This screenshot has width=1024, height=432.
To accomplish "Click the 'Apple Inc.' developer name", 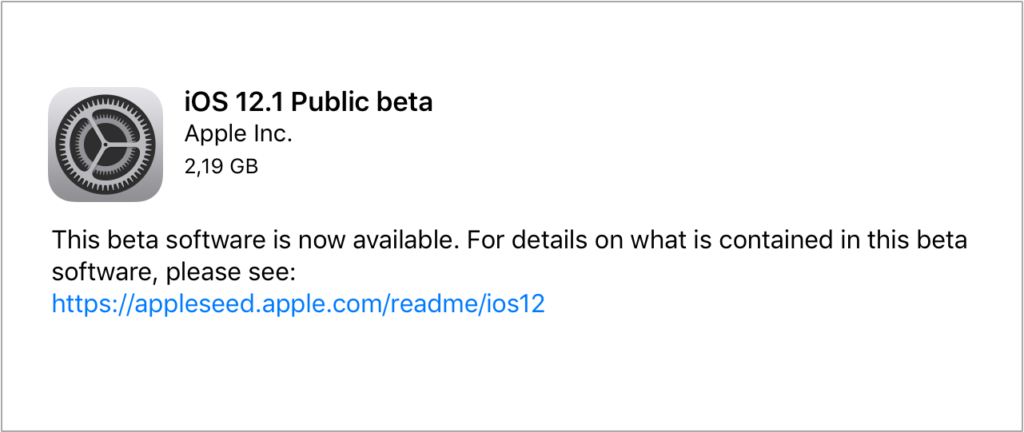I will tap(238, 134).
